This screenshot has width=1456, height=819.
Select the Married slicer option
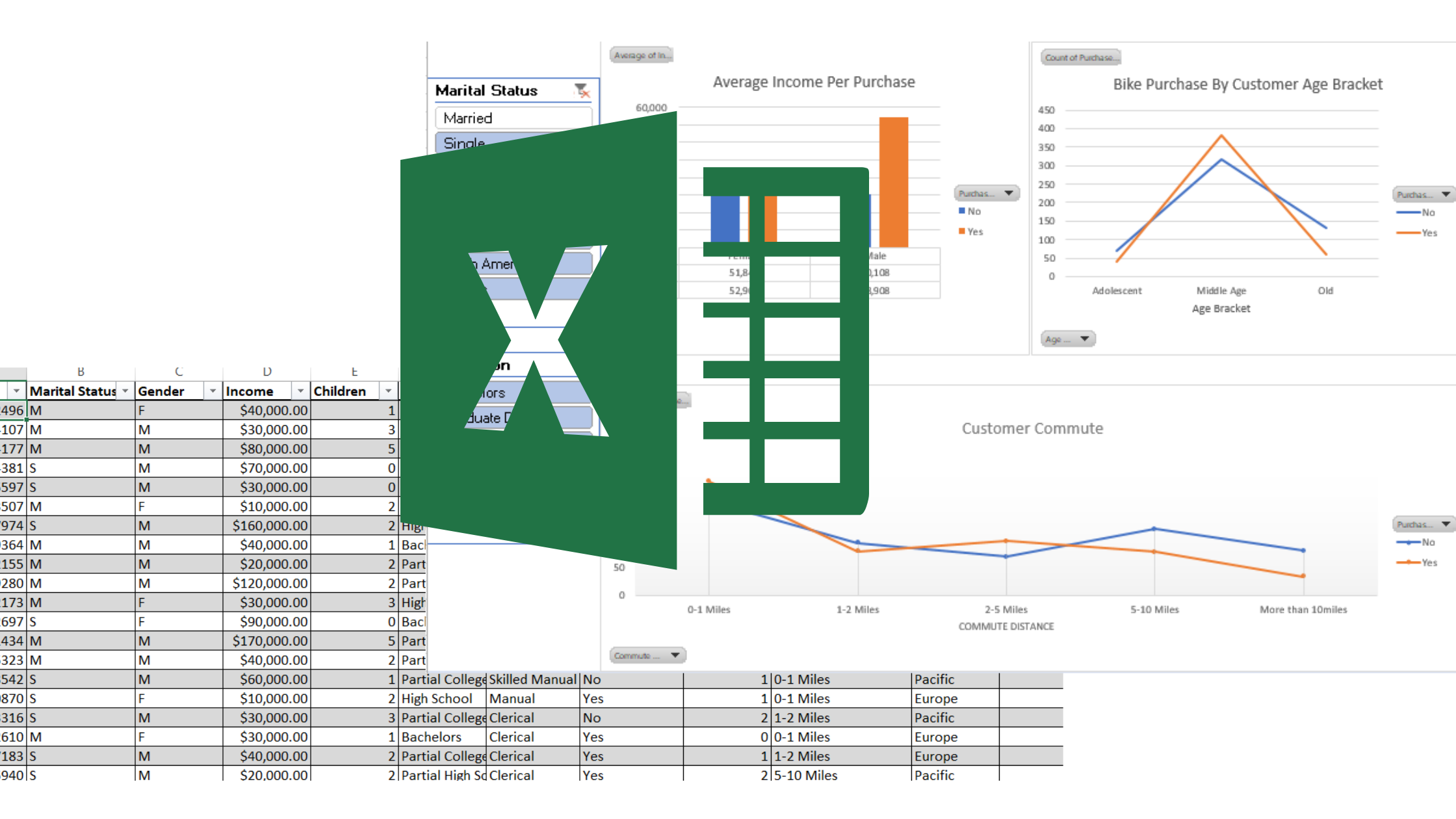[513, 118]
